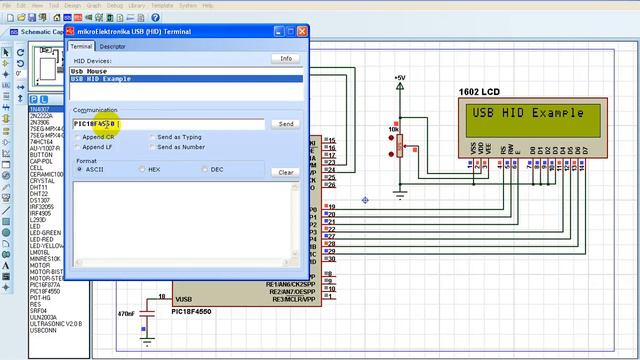Open the Debug menu
640x360 pixels.
click(115, 6)
